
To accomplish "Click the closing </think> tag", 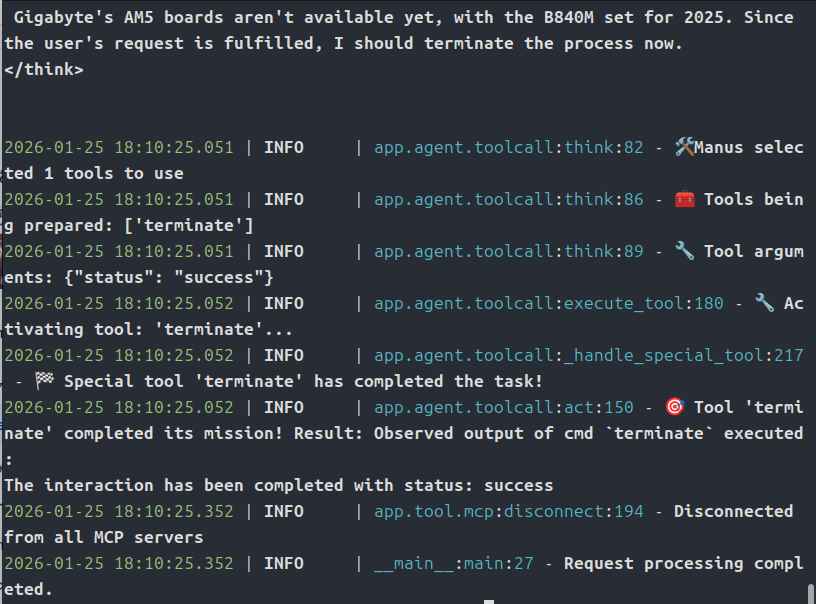I will coord(44,69).
